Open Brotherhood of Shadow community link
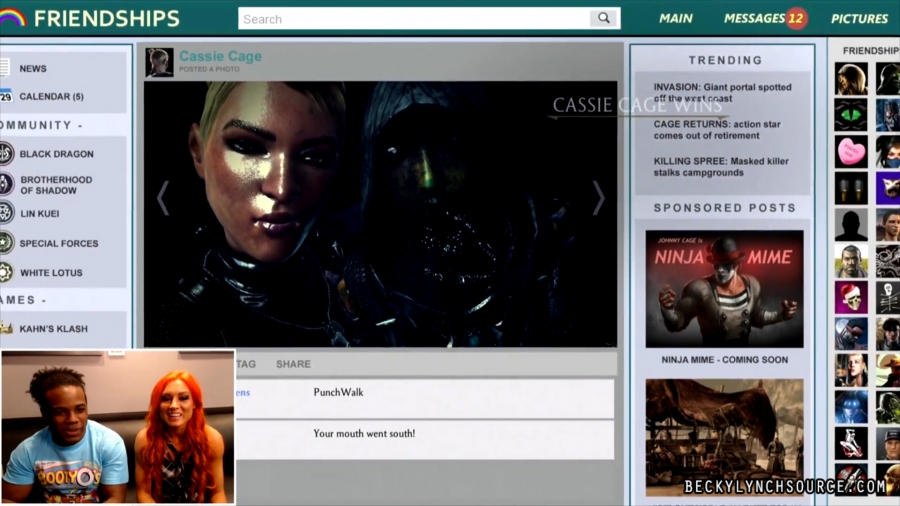 [56, 184]
